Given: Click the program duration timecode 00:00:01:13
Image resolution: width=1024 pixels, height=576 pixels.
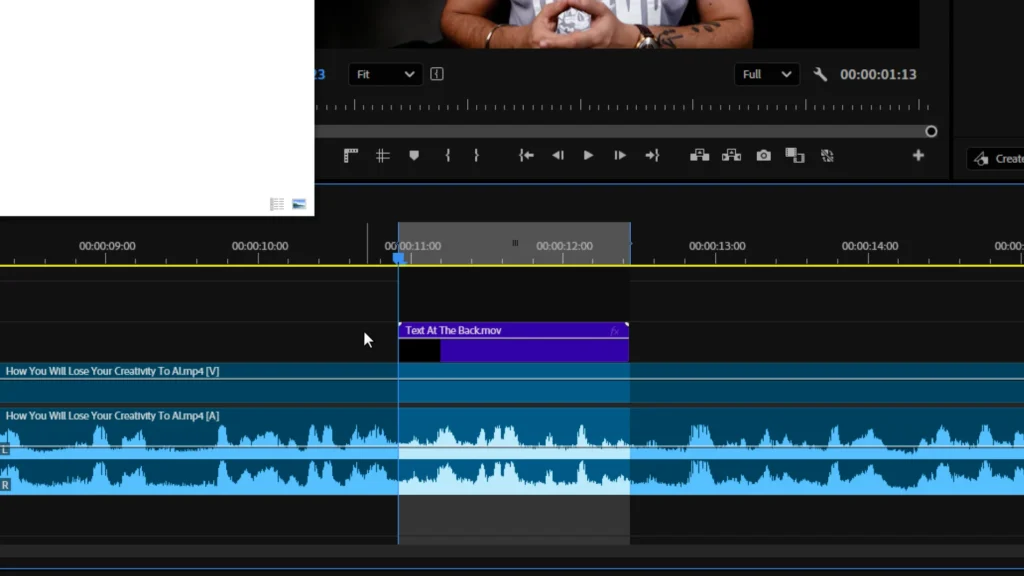Looking at the screenshot, I should pyautogui.click(x=878, y=74).
